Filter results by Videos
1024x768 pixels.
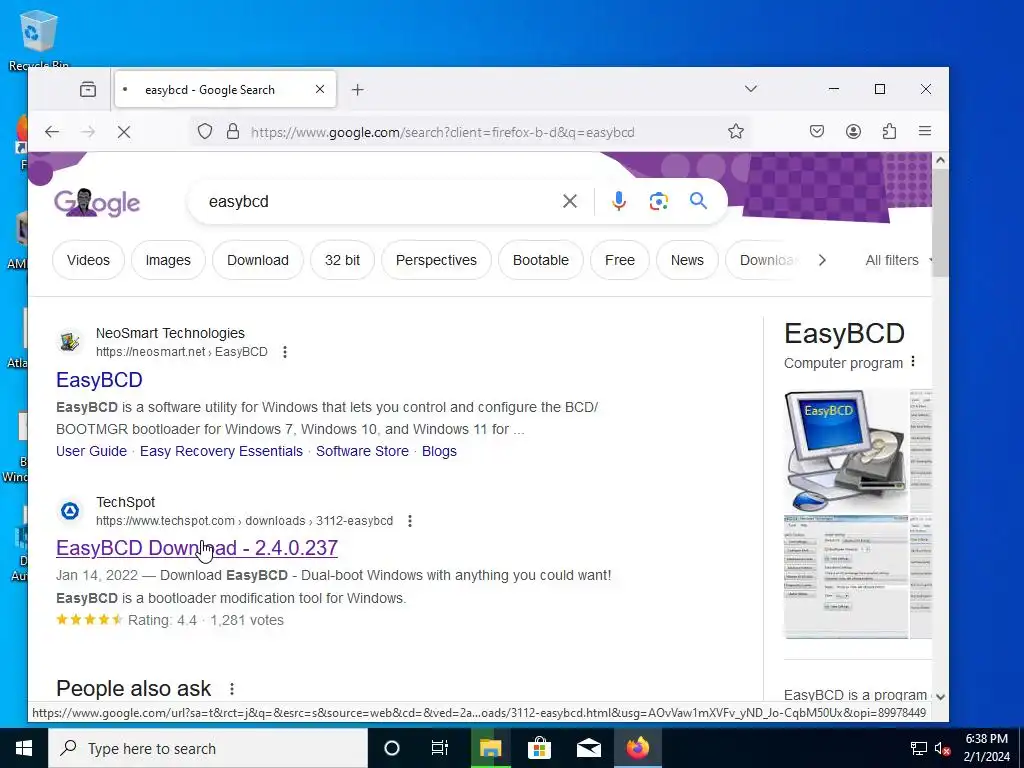88,260
